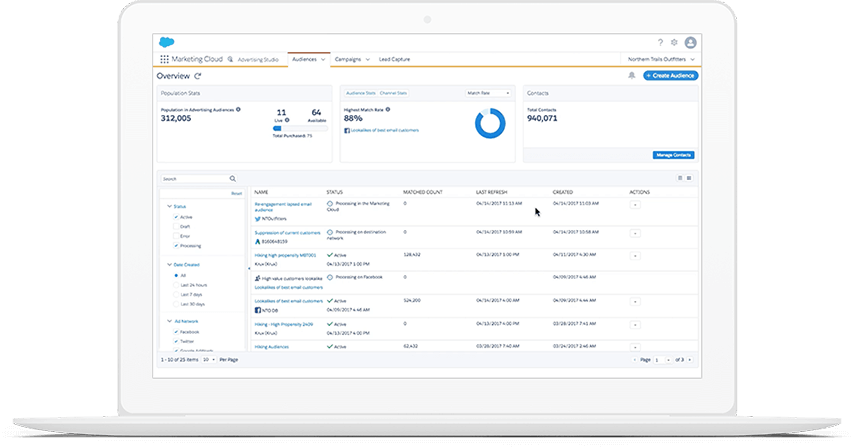Switch to the list view icon
Screen dimensions: 857x447
[680, 178]
